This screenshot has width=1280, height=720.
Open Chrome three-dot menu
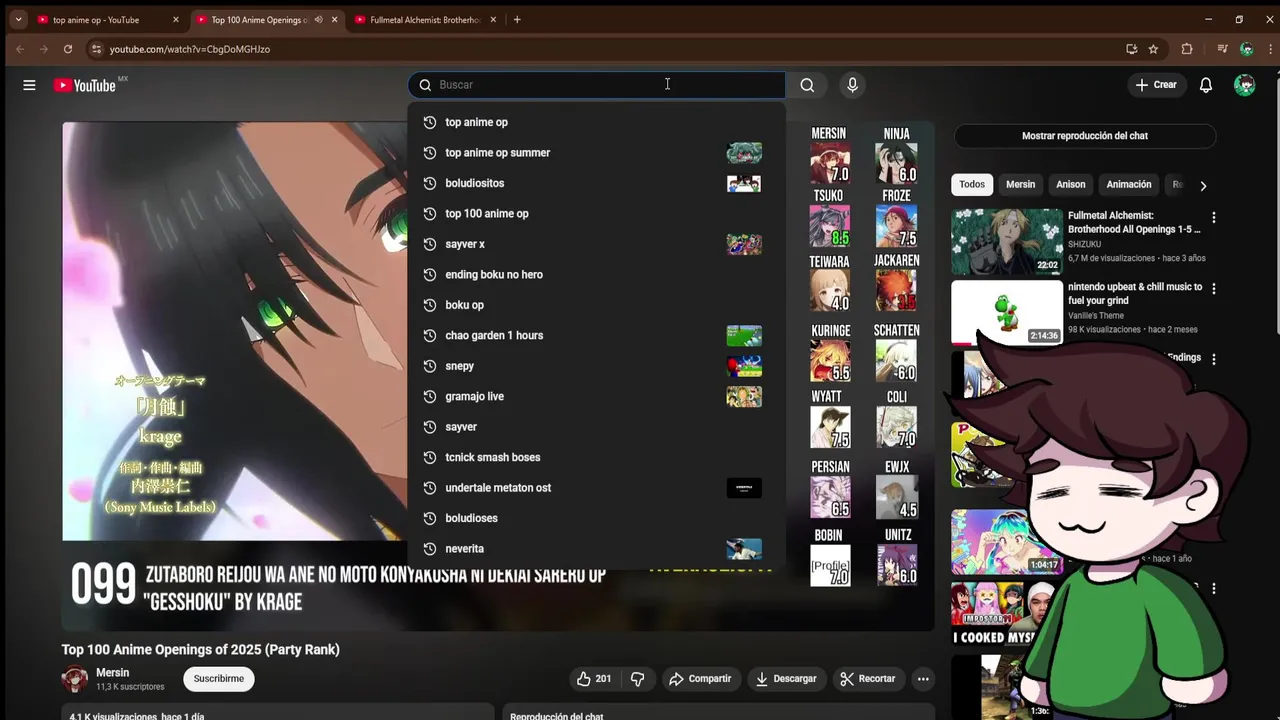click(x=1270, y=49)
